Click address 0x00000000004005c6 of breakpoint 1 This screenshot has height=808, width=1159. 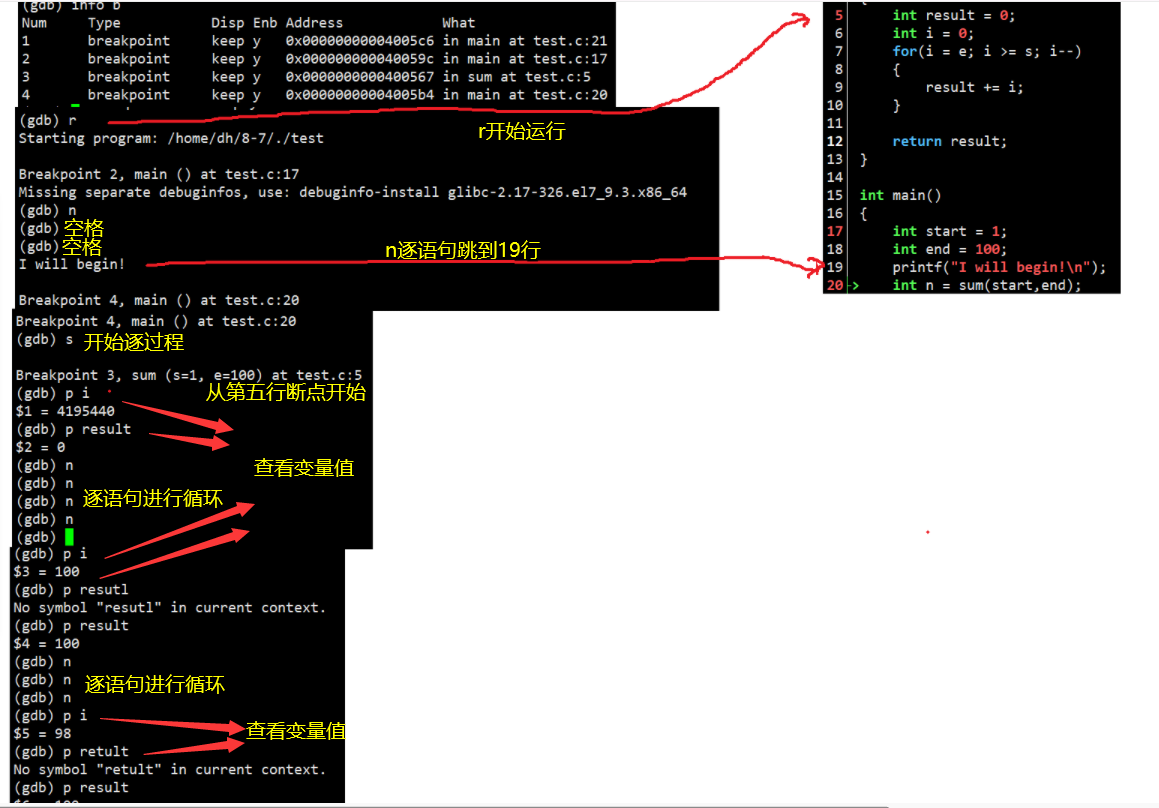point(360,41)
